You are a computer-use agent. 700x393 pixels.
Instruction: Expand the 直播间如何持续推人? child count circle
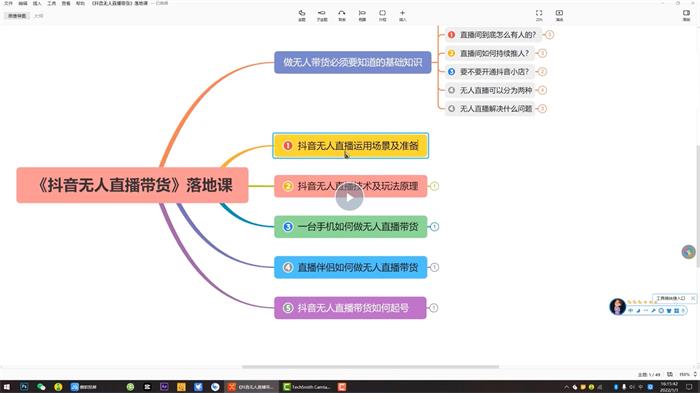pyautogui.click(x=542, y=53)
